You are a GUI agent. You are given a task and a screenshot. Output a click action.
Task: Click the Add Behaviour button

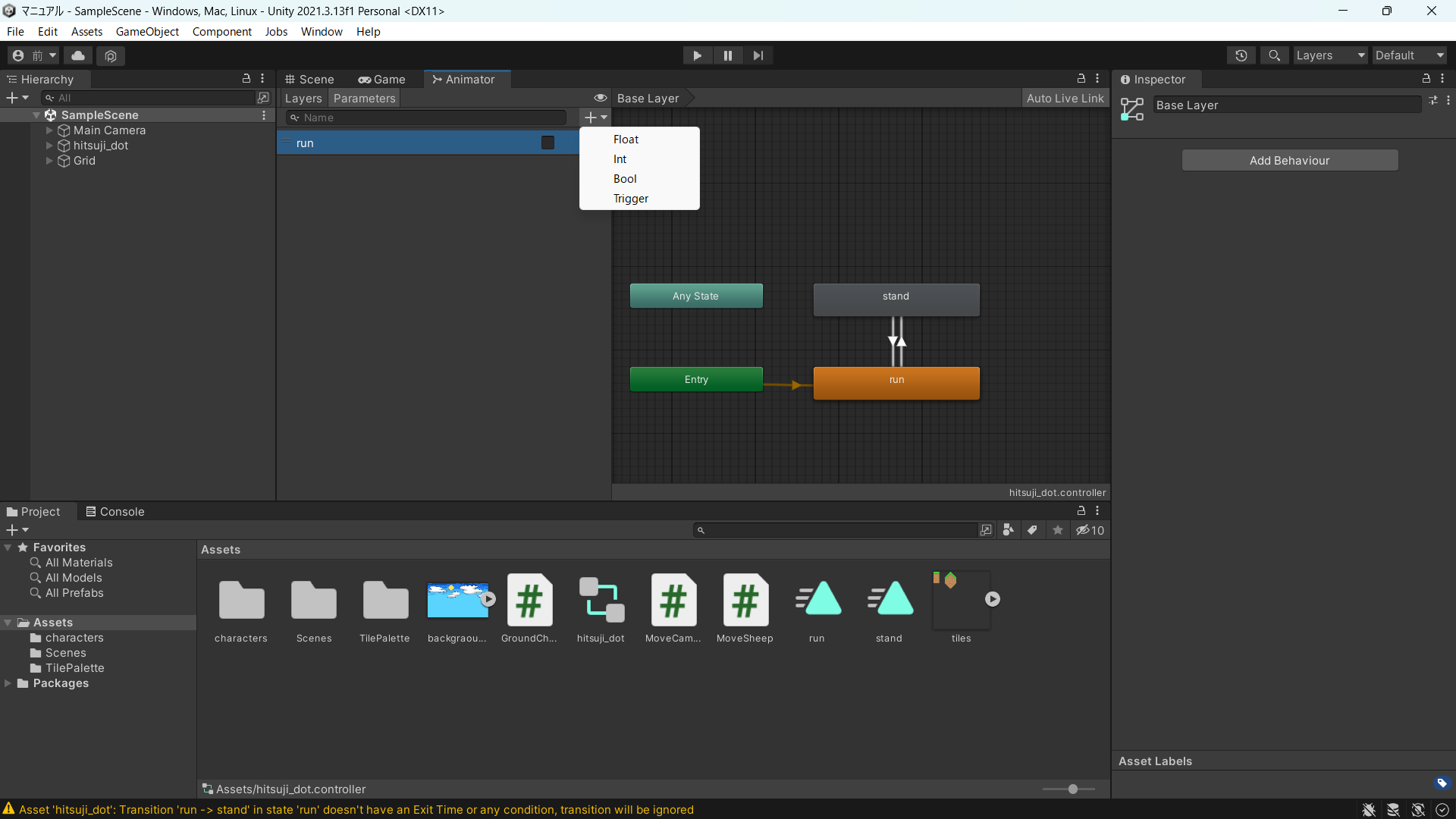(1289, 160)
